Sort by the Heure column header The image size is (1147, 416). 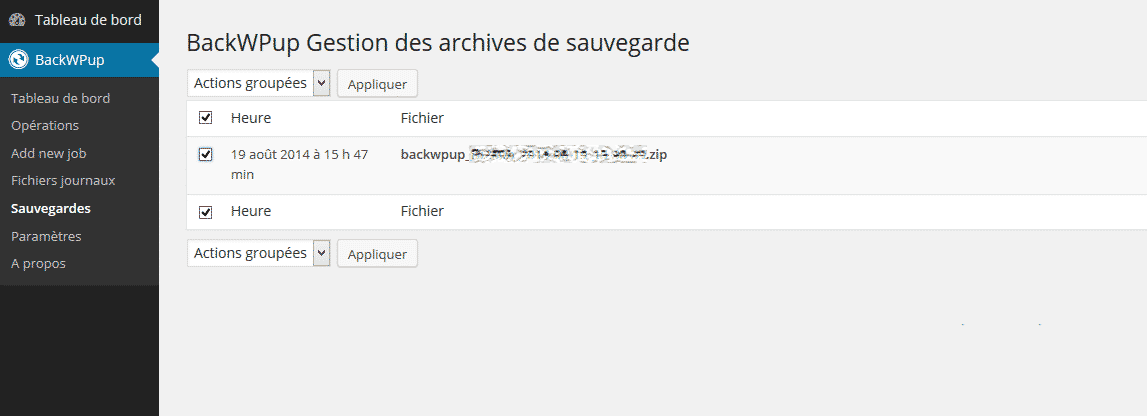(x=251, y=118)
